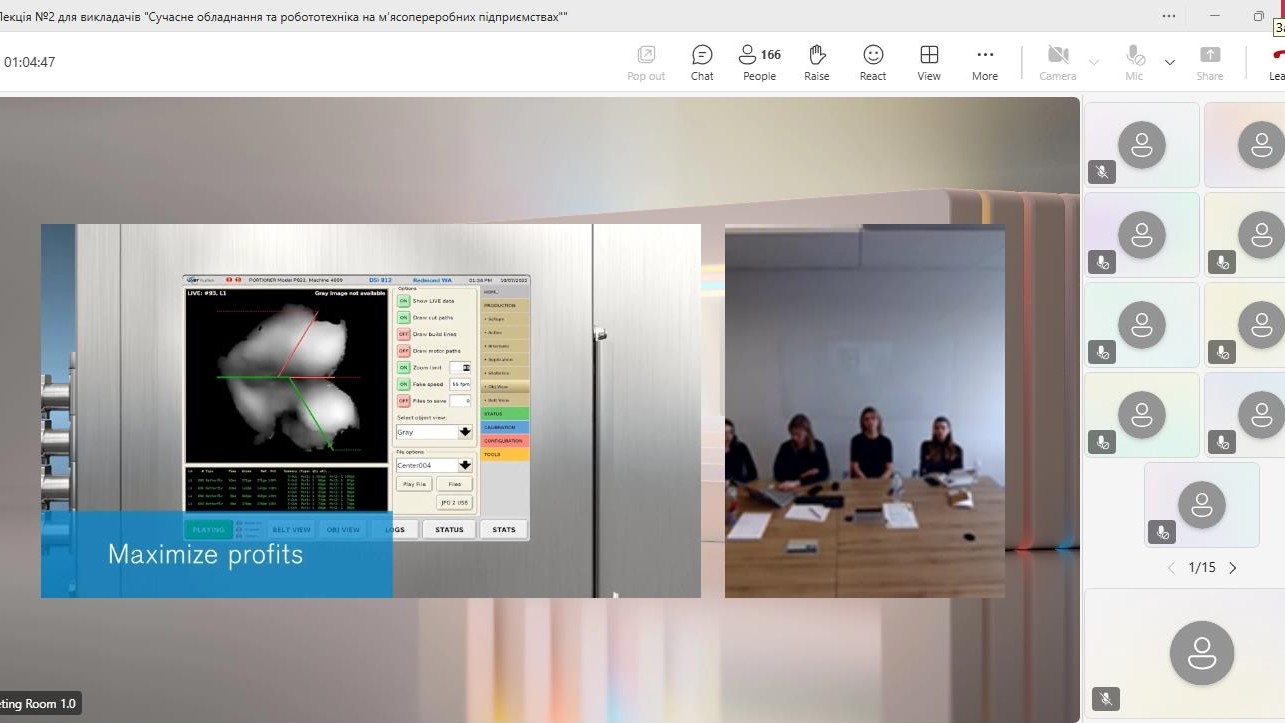Change the meeting View layout
Image resolution: width=1285 pixels, height=723 pixels.
pyautogui.click(x=929, y=62)
